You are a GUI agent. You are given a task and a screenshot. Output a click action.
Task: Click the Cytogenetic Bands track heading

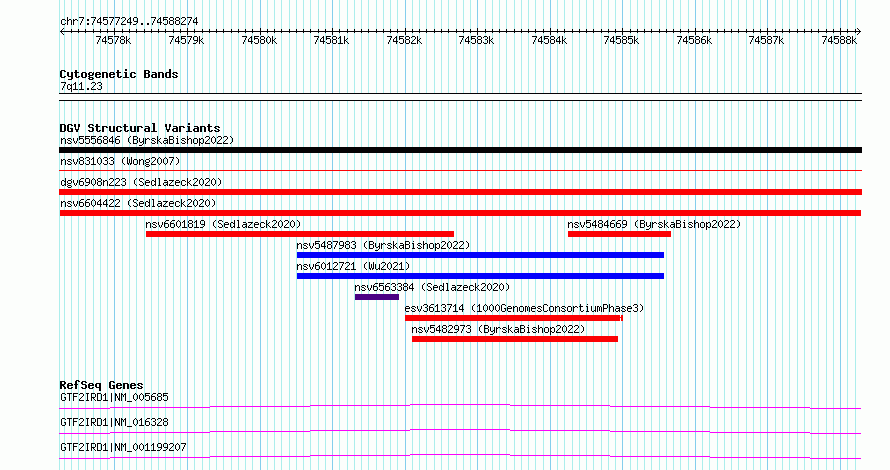pos(119,74)
